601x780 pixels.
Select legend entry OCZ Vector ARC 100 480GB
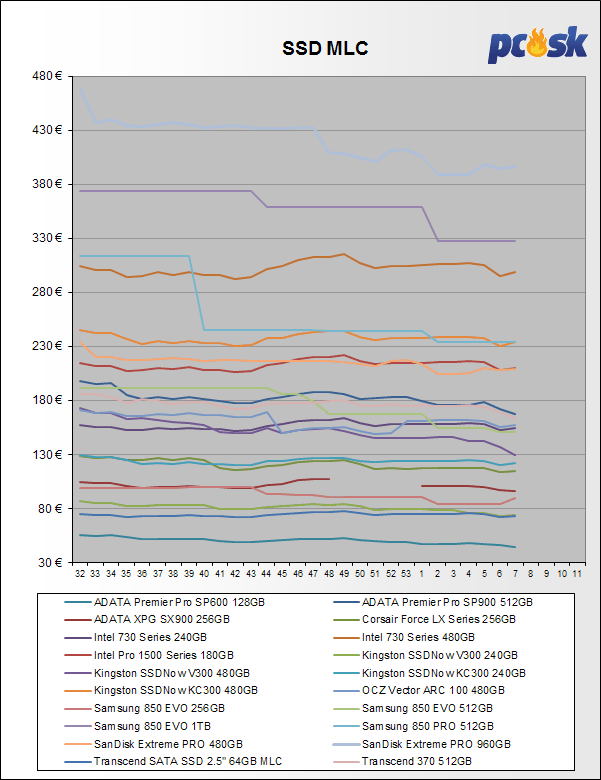[x=419, y=690]
